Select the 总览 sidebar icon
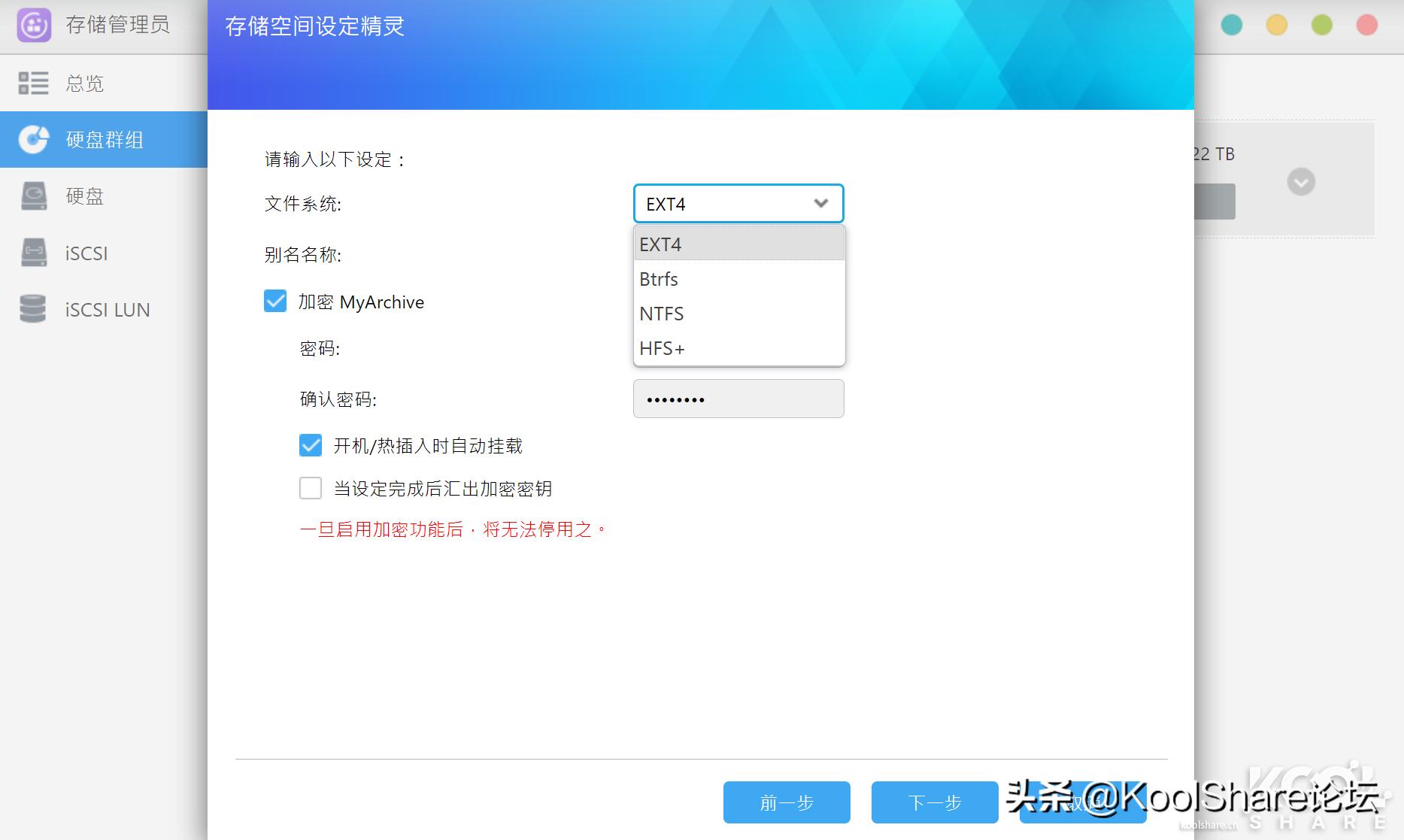1404x840 pixels. 33,83
